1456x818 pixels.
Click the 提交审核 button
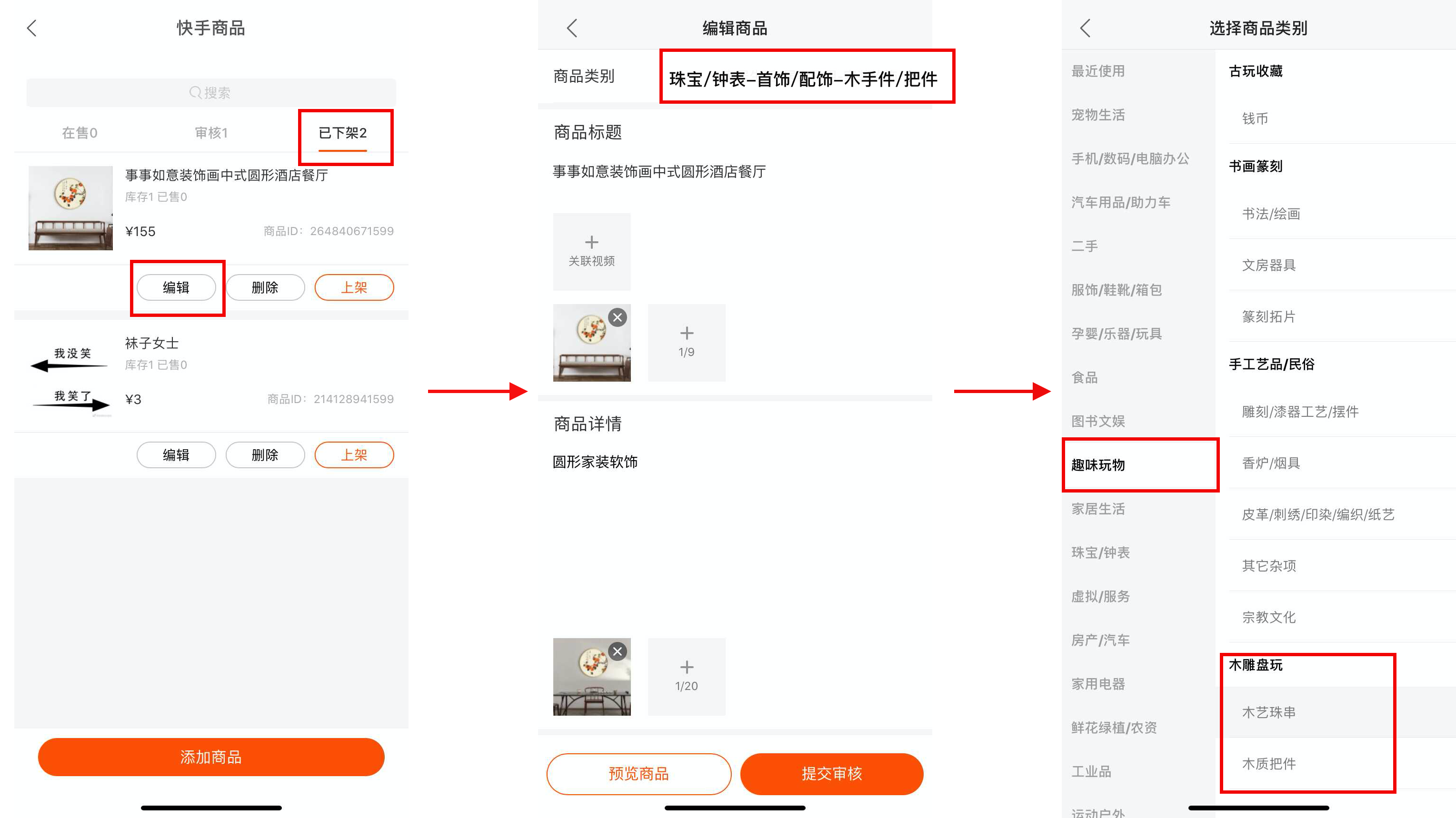831,773
